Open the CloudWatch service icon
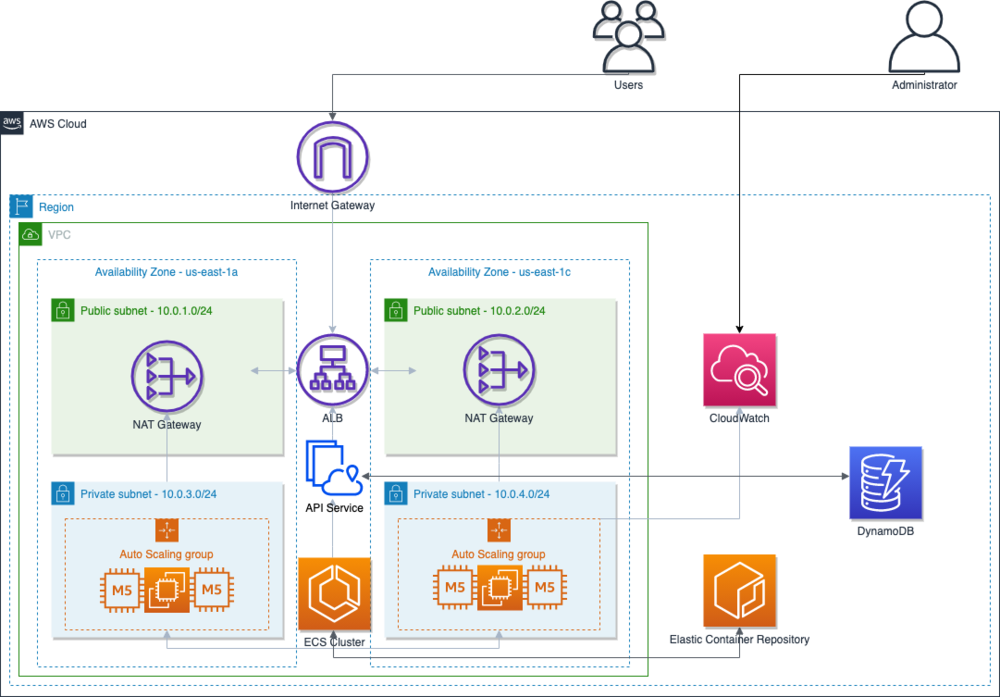This screenshot has height=697, width=1000. point(739,370)
